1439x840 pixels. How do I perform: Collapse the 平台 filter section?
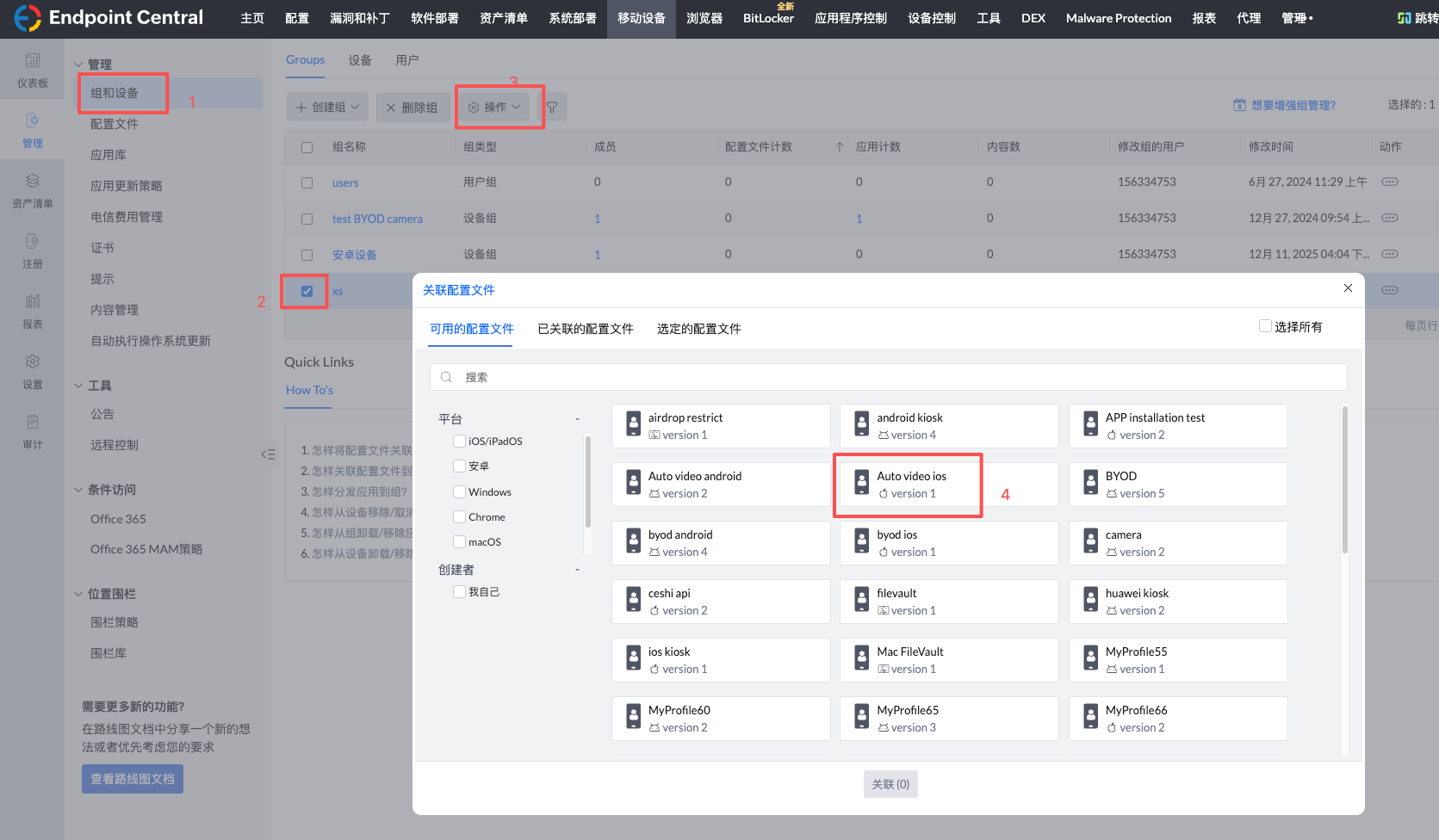(x=577, y=419)
